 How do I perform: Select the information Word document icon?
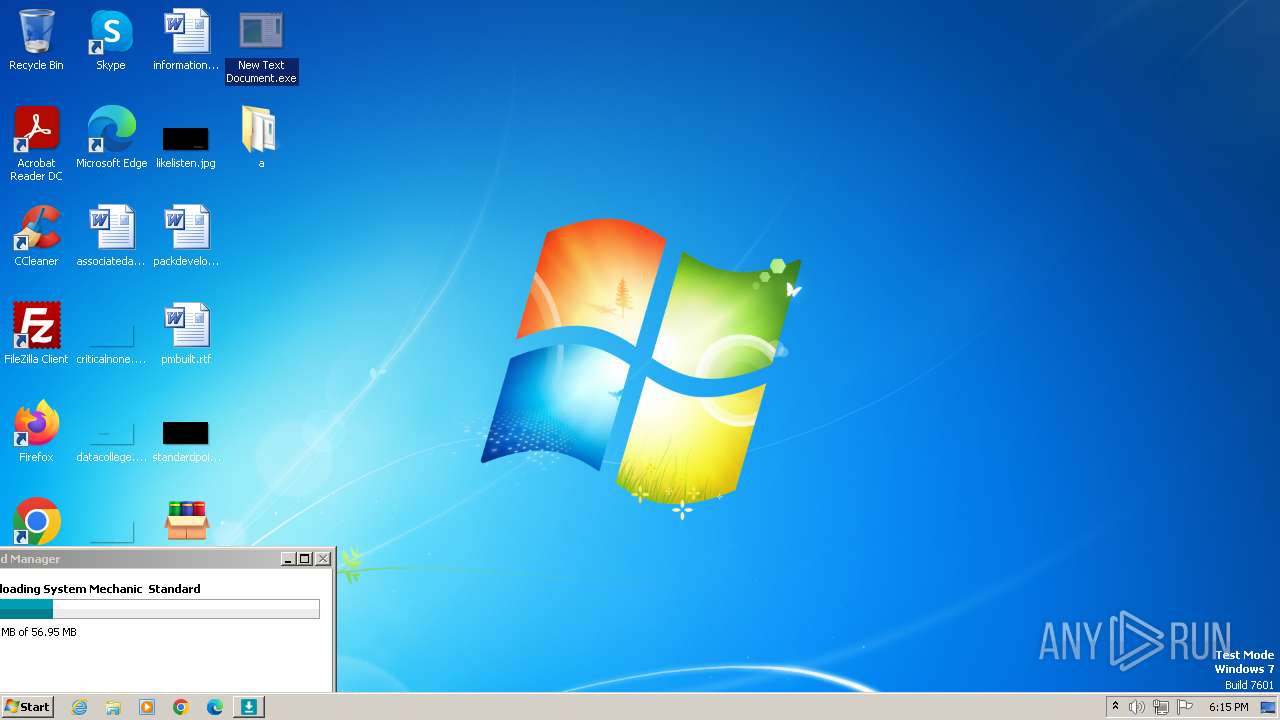[x=186, y=40]
